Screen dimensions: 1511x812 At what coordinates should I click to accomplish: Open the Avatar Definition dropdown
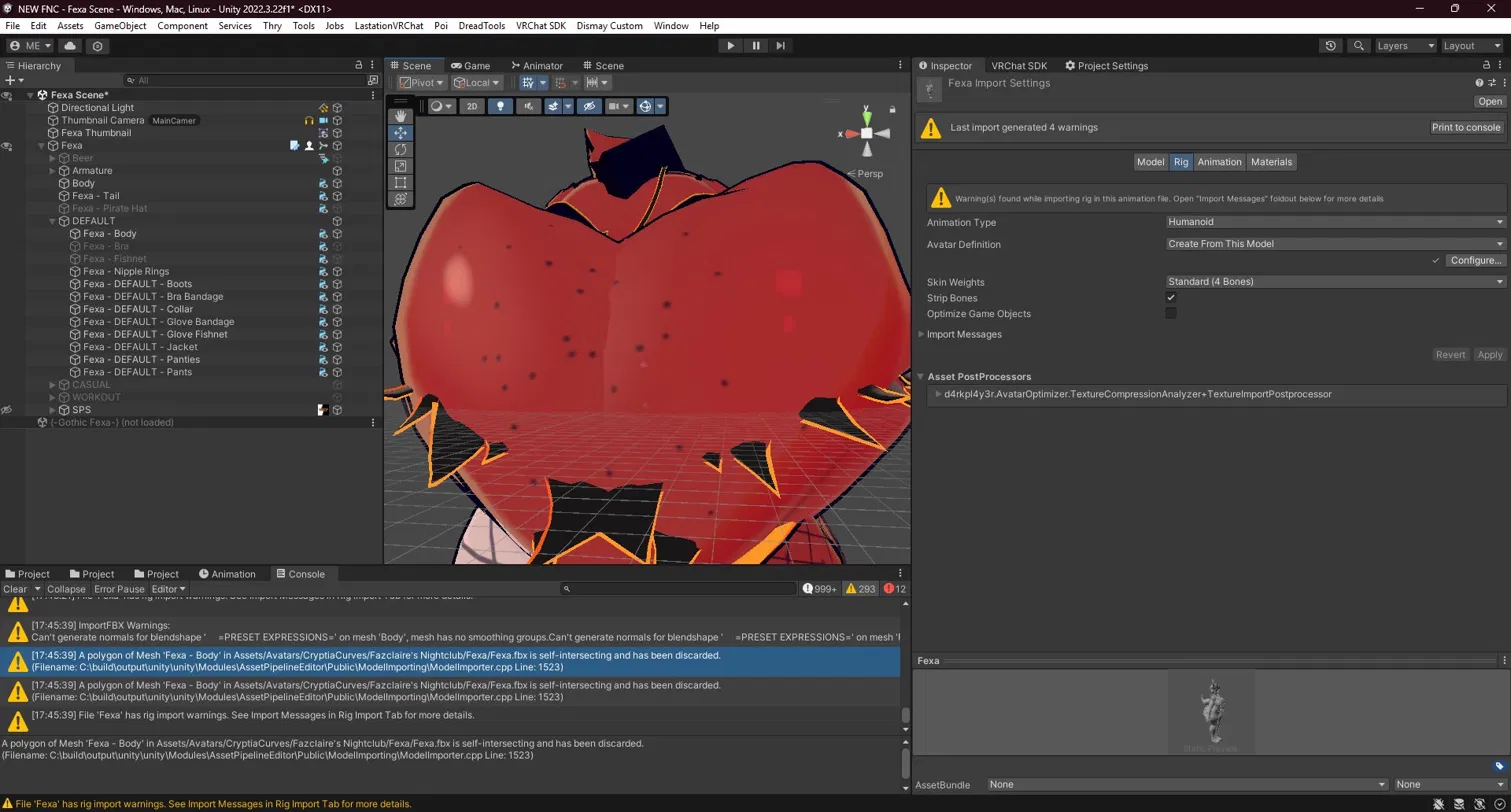coord(1335,244)
